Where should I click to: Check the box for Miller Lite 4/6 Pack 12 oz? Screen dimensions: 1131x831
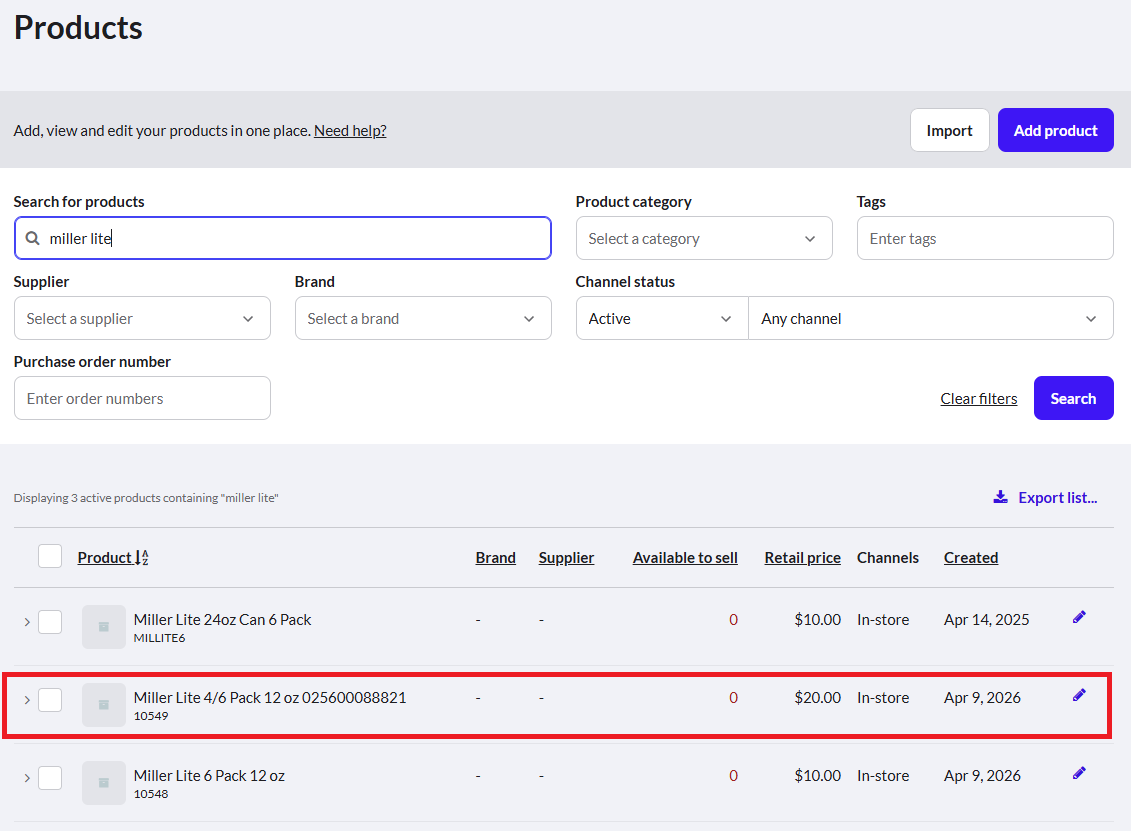point(50,700)
